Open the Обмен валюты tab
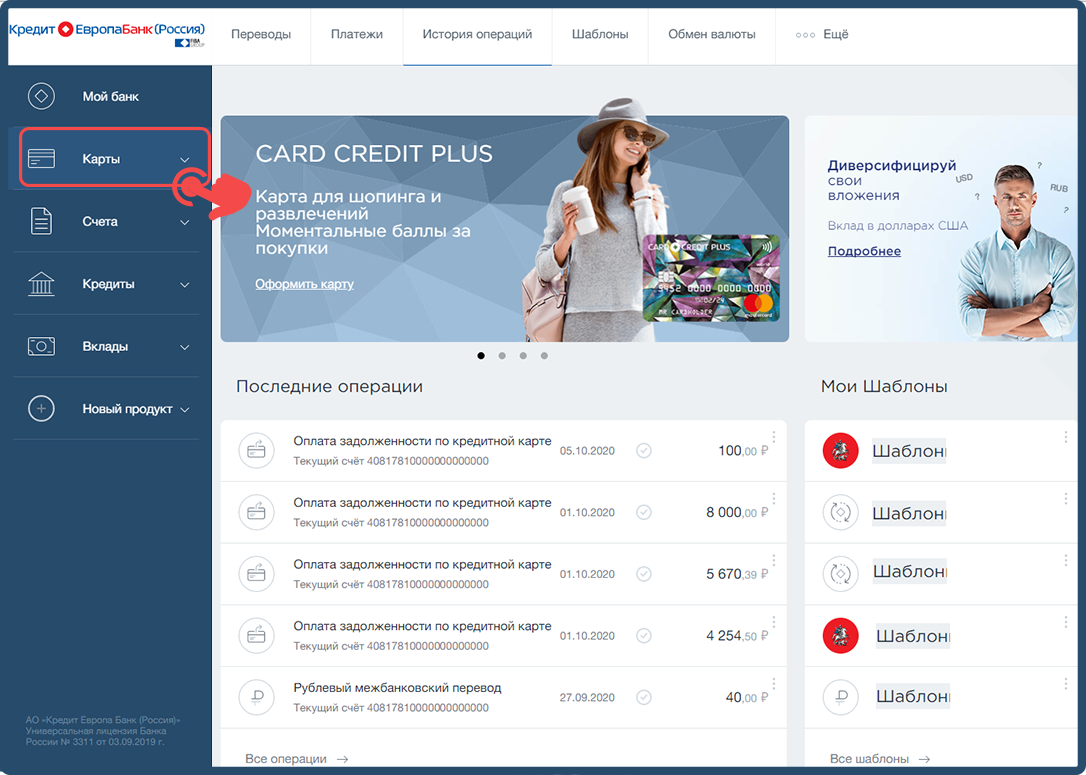Screen dimensions: 1086x775 (711, 34)
